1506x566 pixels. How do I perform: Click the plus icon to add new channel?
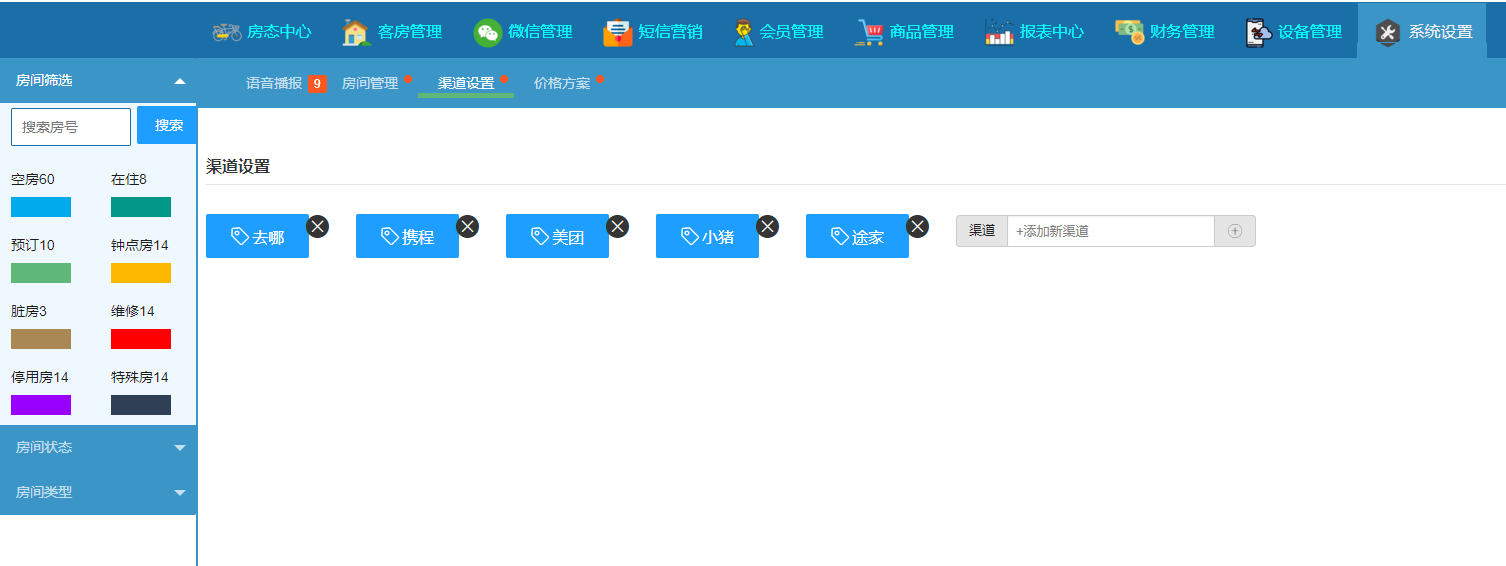(1235, 231)
